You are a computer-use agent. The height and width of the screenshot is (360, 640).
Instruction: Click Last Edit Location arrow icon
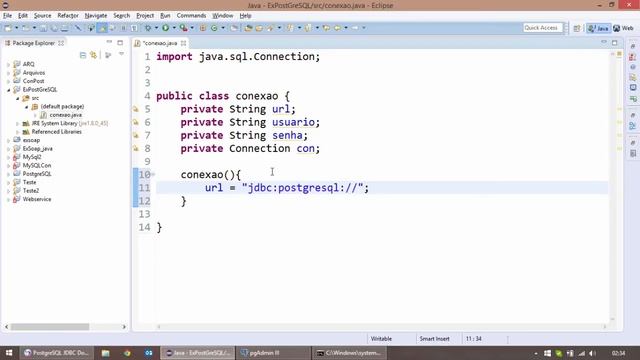(x=326, y=28)
